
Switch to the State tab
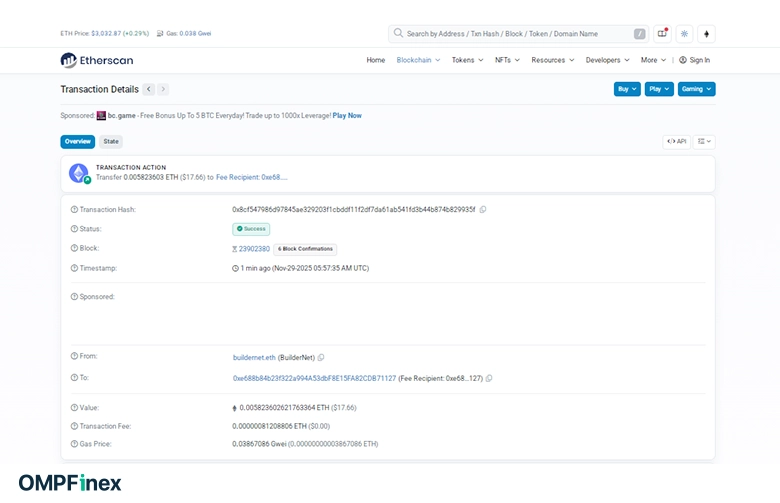pyautogui.click(x=111, y=142)
